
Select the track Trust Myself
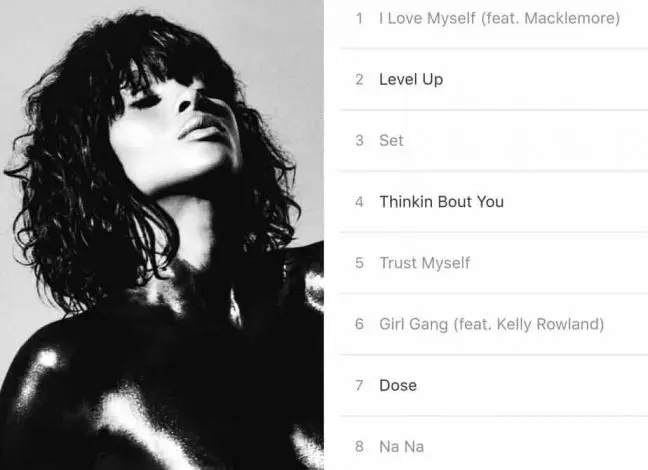424,263
